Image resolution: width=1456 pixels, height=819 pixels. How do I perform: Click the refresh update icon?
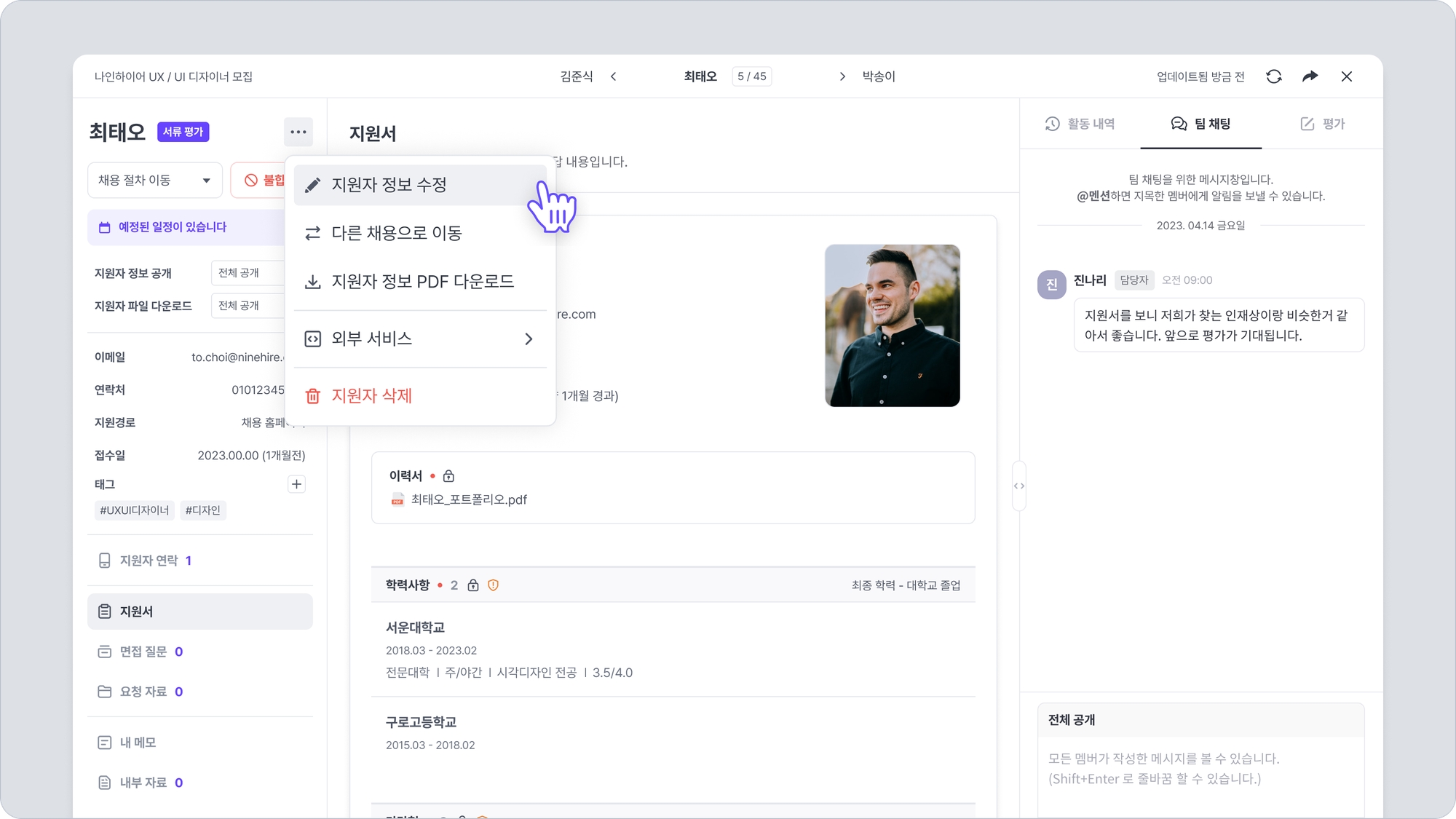[1273, 76]
